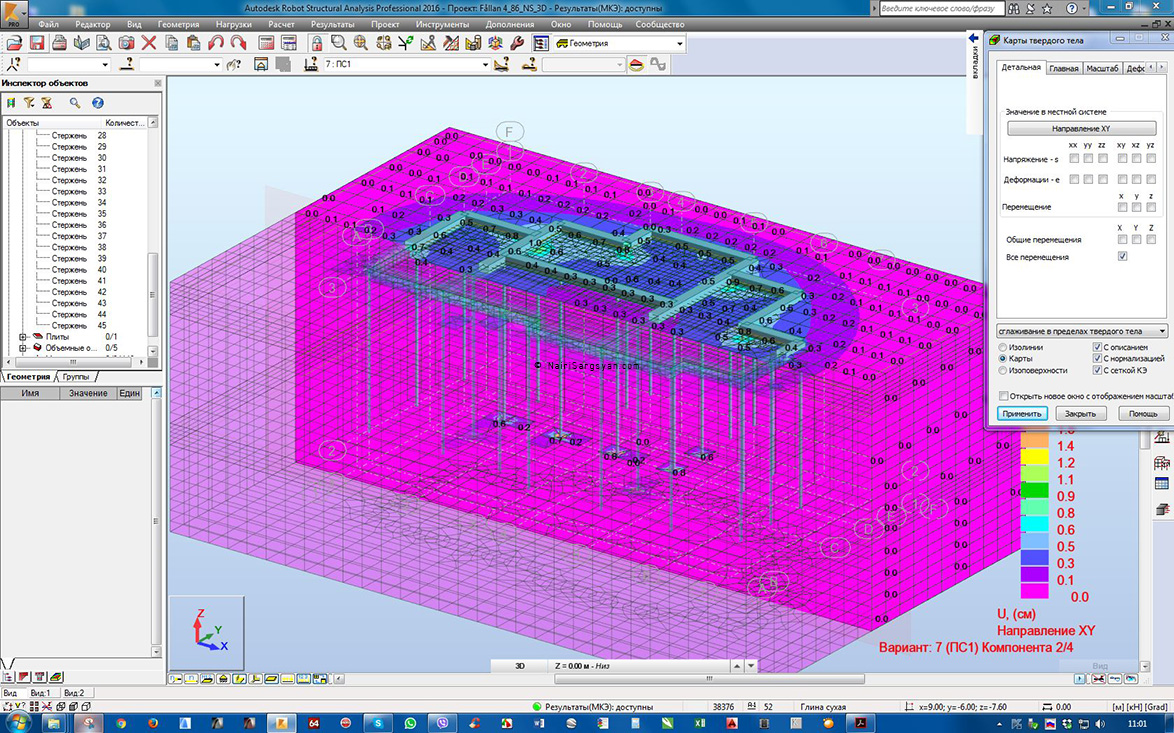Click the red-yellow result maps icon
This screenshot has width=1174, height=733.
point(636,64)
